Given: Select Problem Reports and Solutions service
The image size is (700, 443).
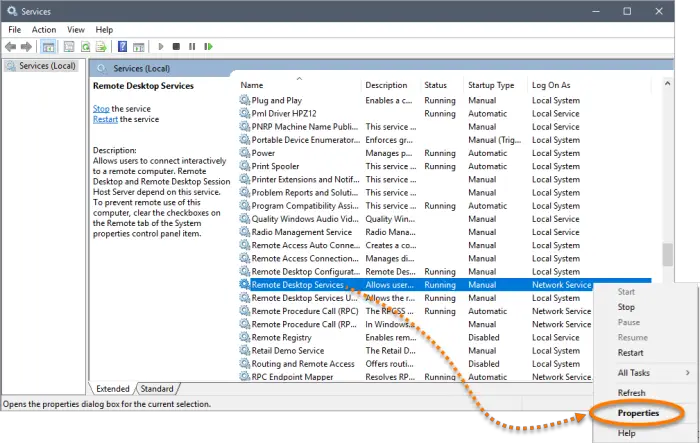Looking at the screenshot, I should 444,192.
